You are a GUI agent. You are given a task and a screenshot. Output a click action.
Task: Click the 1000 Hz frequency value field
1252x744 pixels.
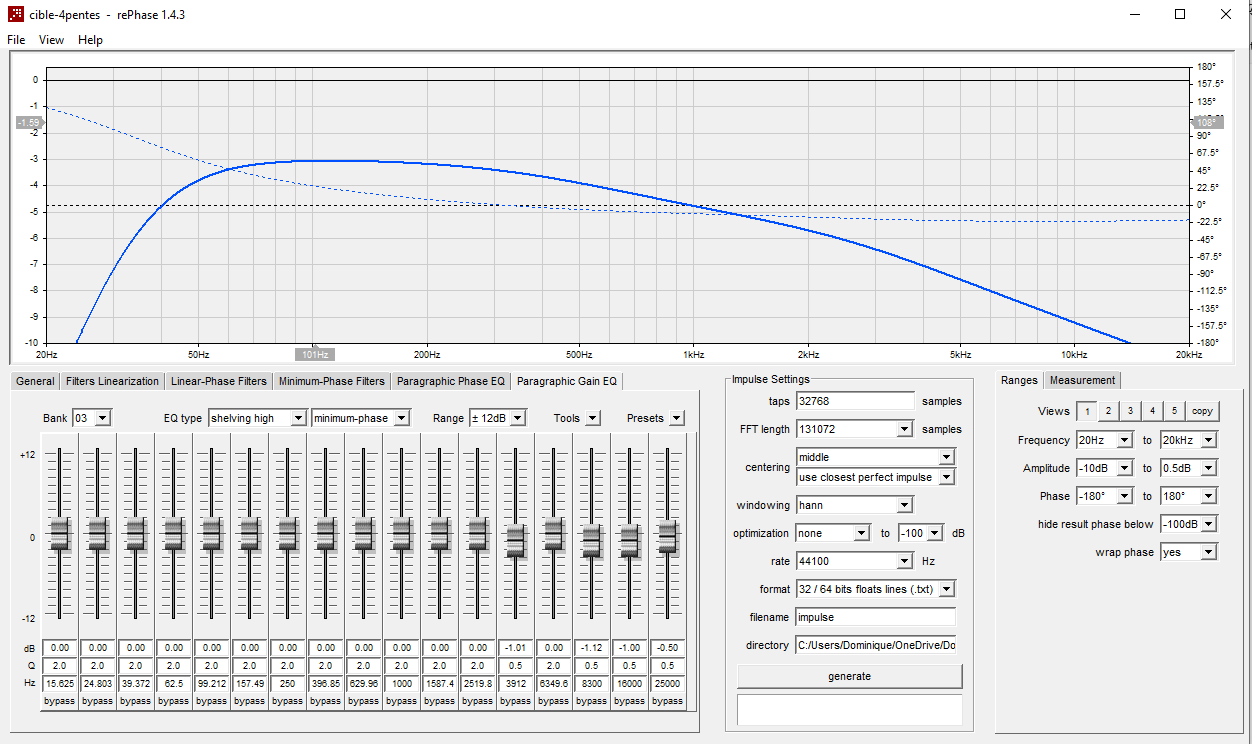click(401, 683)
